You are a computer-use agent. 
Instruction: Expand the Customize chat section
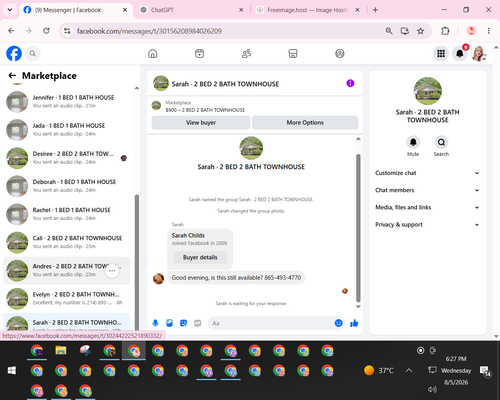pos(427,173)
